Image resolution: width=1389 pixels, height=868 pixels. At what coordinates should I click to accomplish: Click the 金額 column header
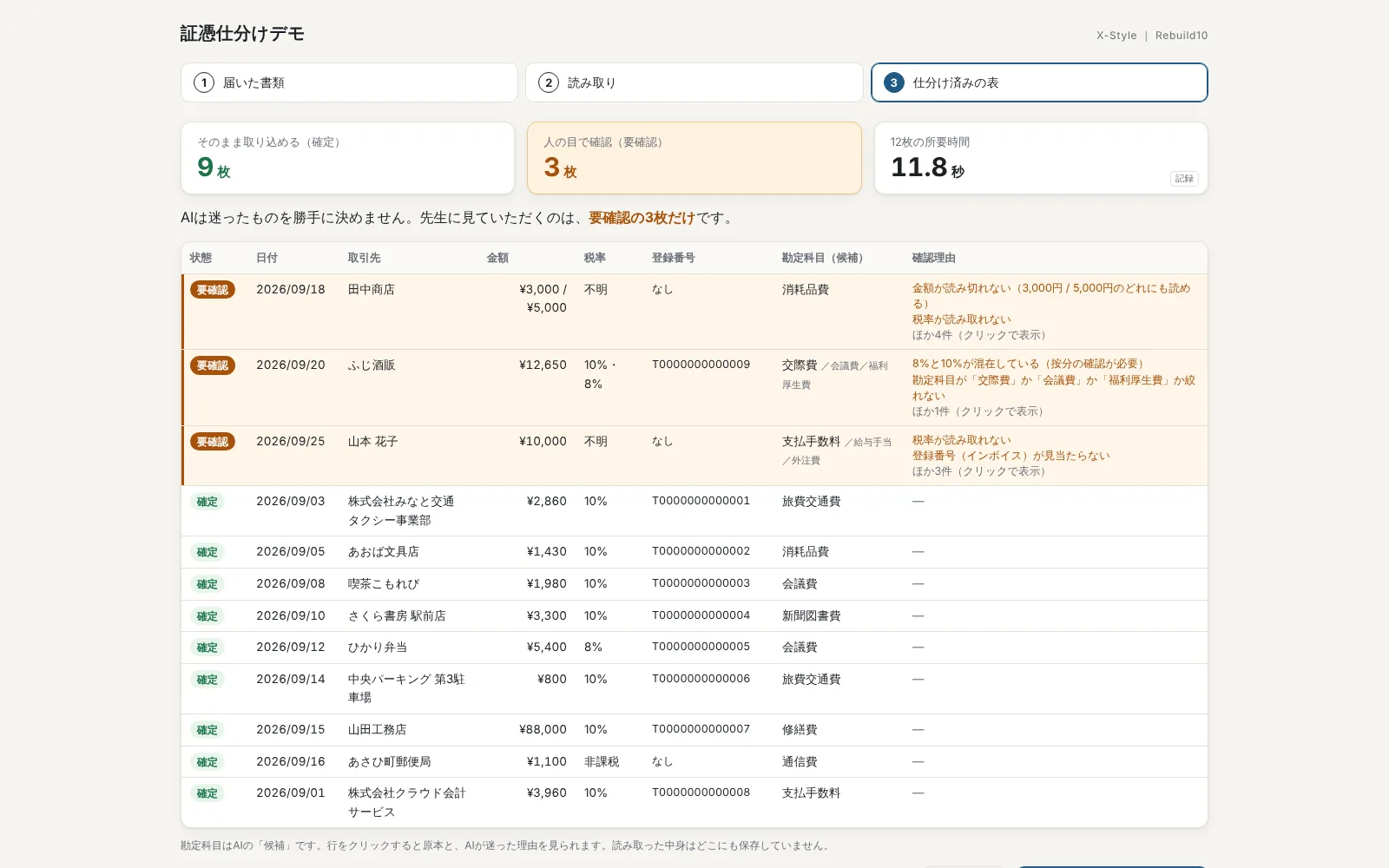coord(497,258)
